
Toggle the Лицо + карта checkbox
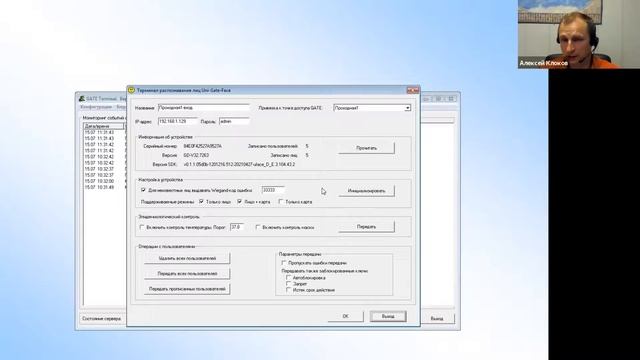coord(240,202)
